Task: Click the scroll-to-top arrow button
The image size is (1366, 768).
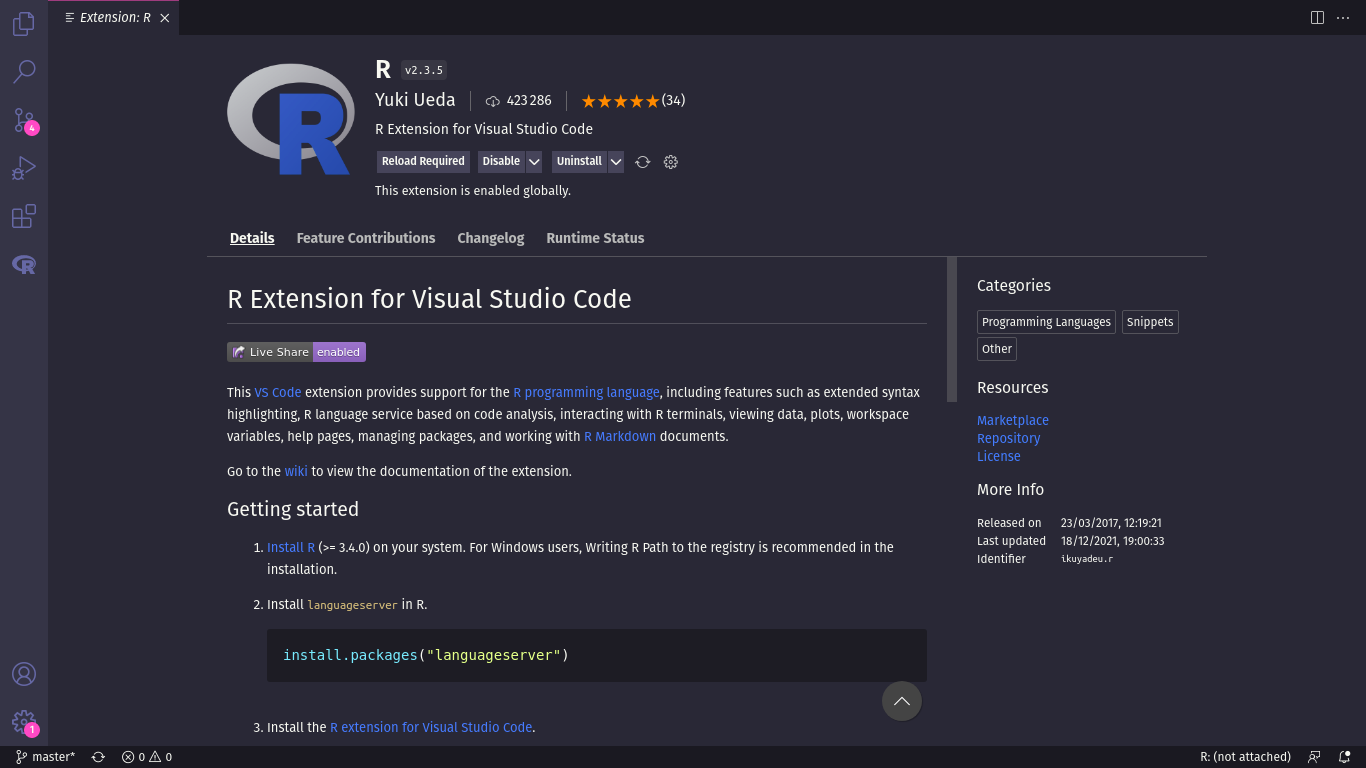Action: pos(901,701)
